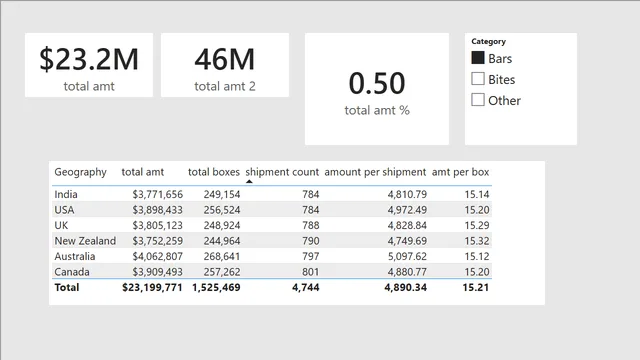
Task: Select the Australia row label
Action: pyautogui.click(x=75, y=256)
